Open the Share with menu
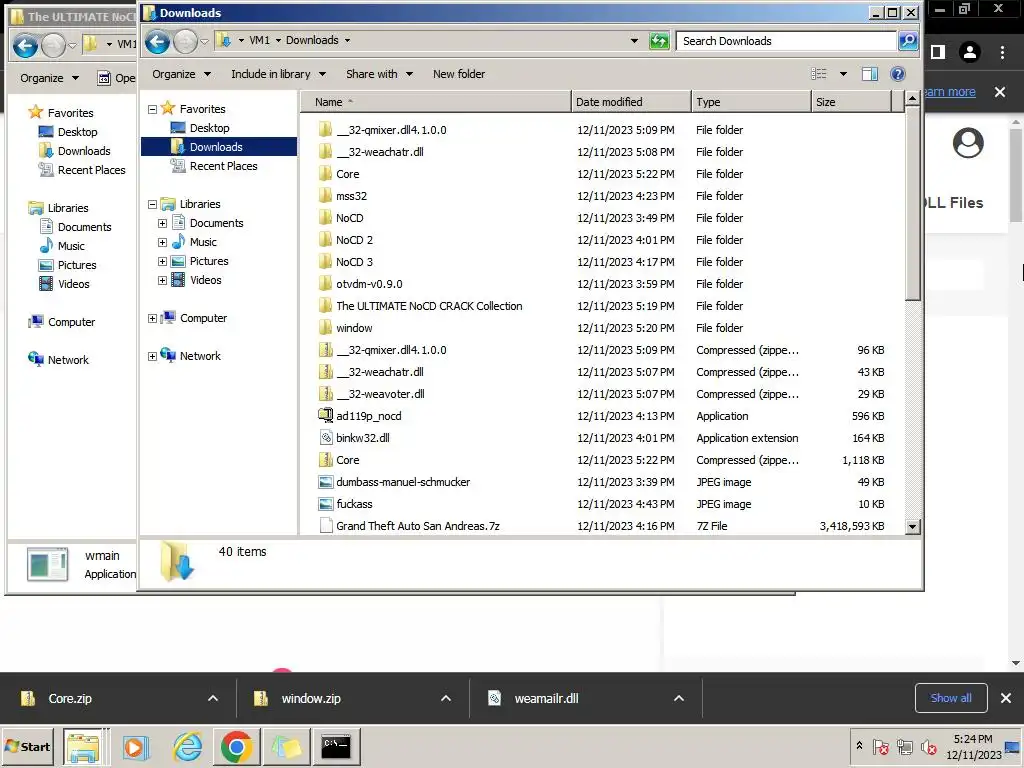 tap(379, 74)
